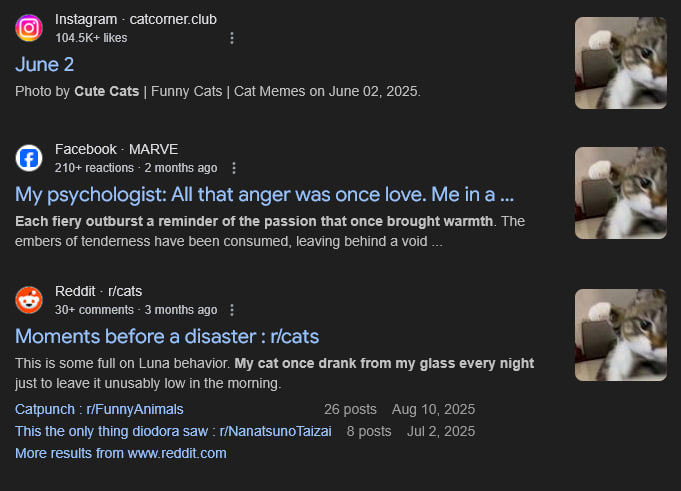Click the 'Facebook · MARVE' source label
The height and width of the screenshot is (491, 681).
[116, 149]
